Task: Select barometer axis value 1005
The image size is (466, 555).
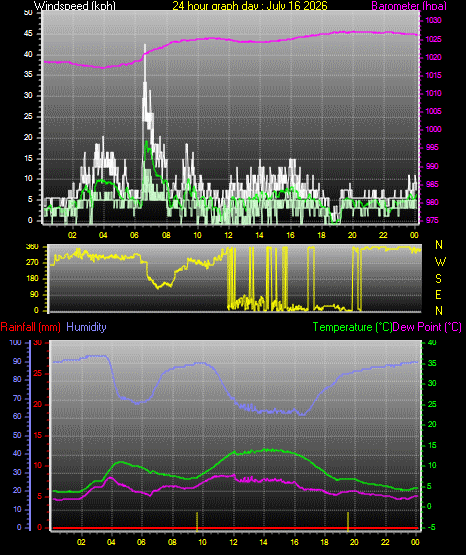Action: coord(433,111)
